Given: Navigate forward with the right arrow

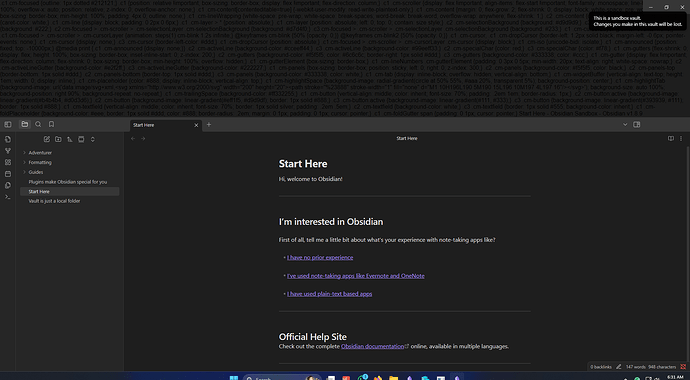Looking at the screenshot, I should point(143,139).
